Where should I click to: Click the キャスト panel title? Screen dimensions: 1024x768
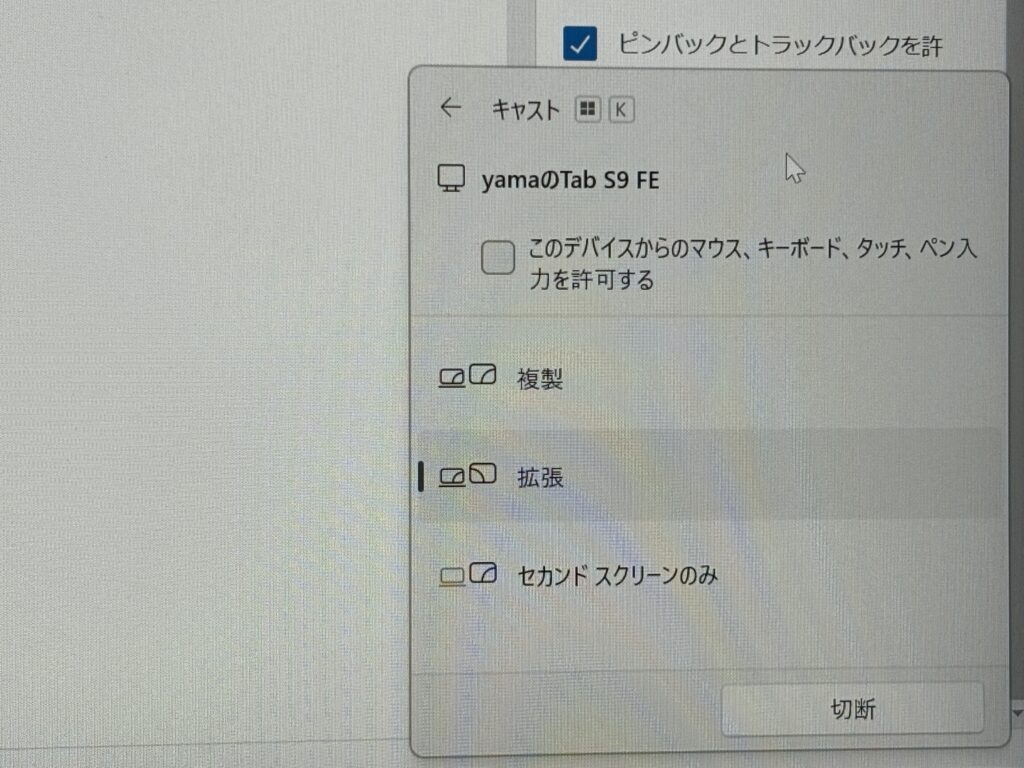tap(526, 109)
